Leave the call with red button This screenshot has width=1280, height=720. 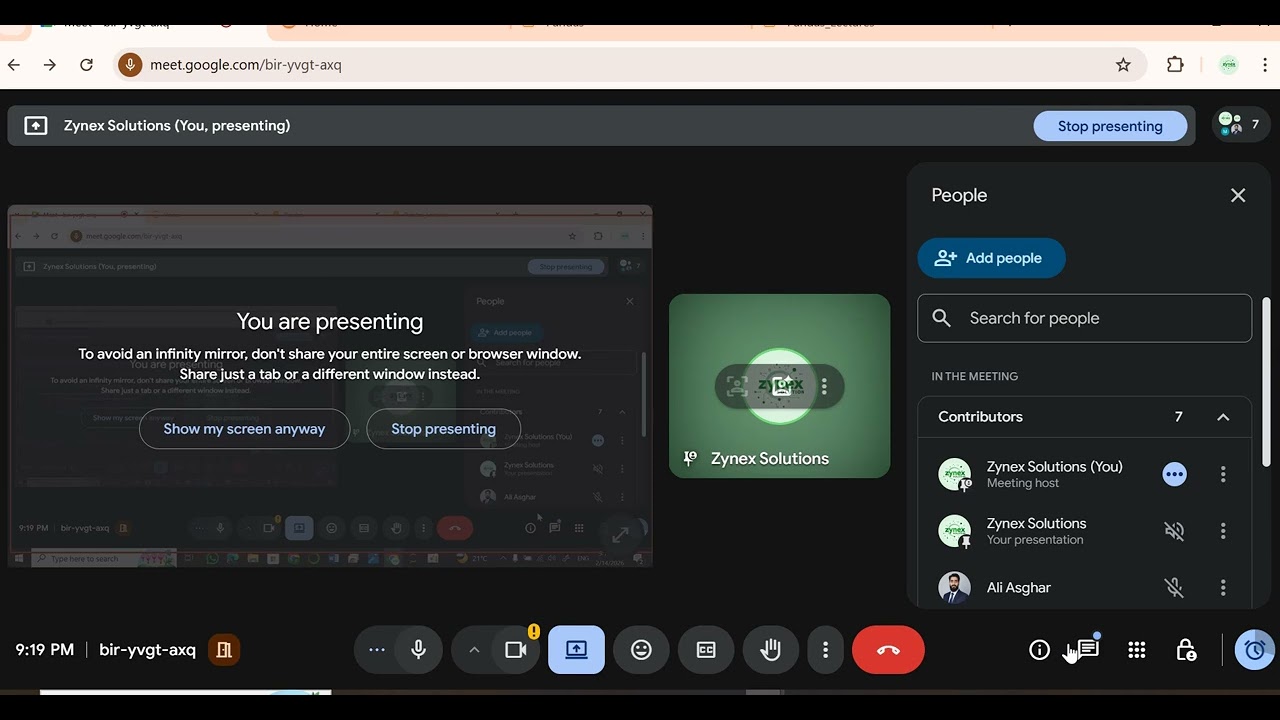[888, 650]
